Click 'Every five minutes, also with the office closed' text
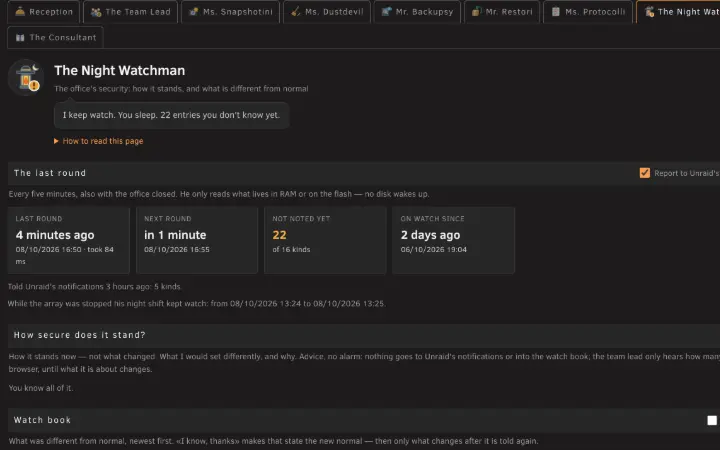720x450 pixels. pos(219,194)
